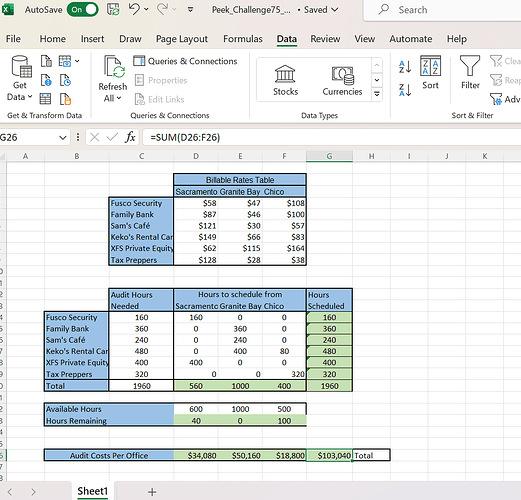This screenshot has height=500, width=521.
Task: Click the Undo arrow icon
Action: point(134,9)
